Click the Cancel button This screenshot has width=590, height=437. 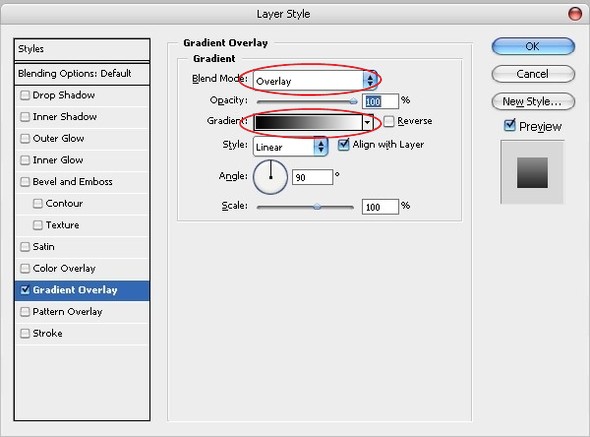tap(533, 74)
